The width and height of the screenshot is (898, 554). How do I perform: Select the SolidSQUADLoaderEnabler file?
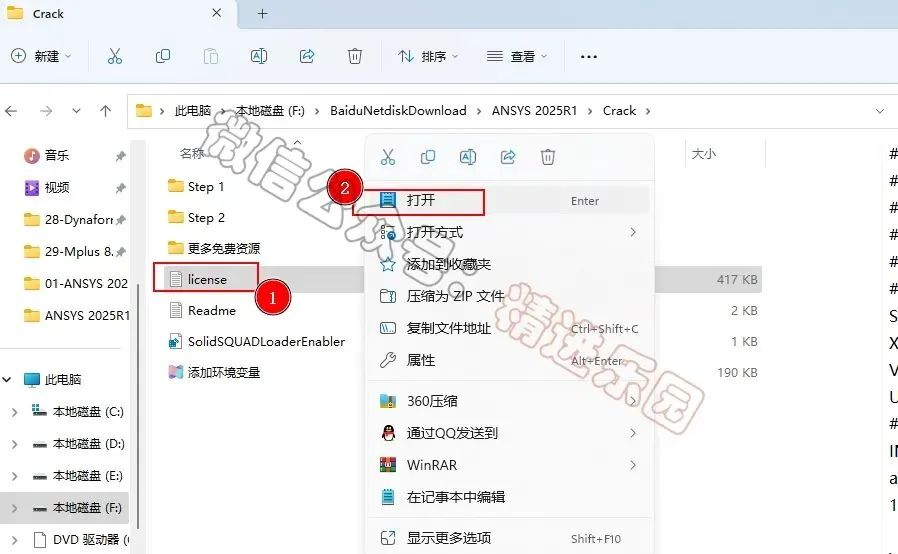click(256, 341)
